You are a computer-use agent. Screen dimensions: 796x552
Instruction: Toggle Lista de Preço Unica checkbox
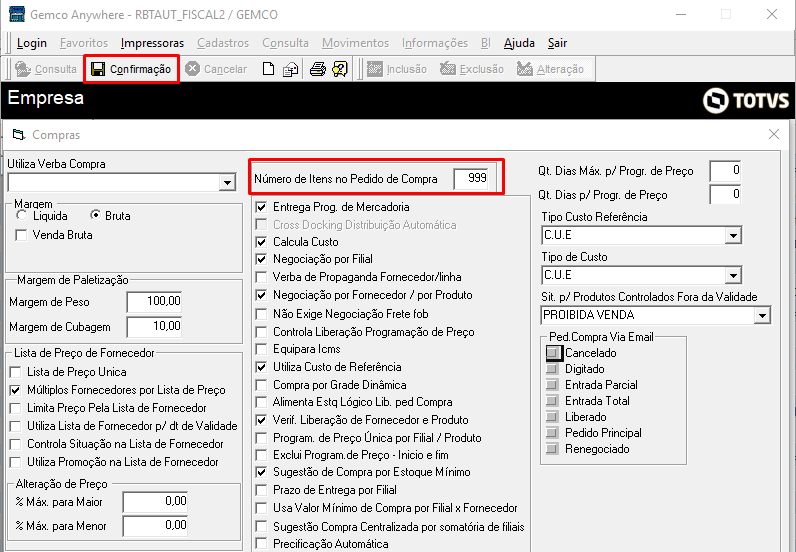[x=16, y=372]
